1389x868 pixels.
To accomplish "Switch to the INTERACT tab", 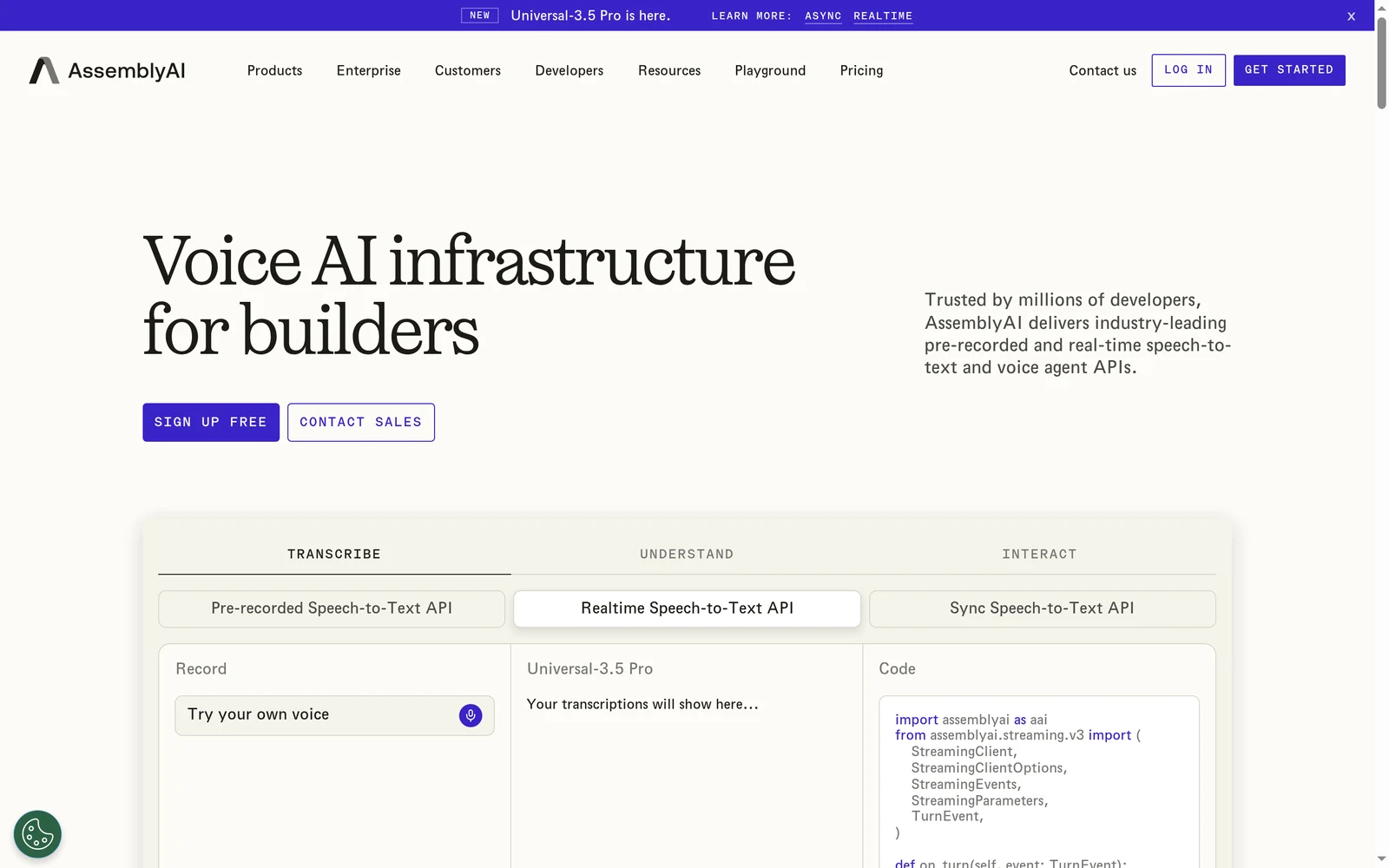I will coord(1039,554).
